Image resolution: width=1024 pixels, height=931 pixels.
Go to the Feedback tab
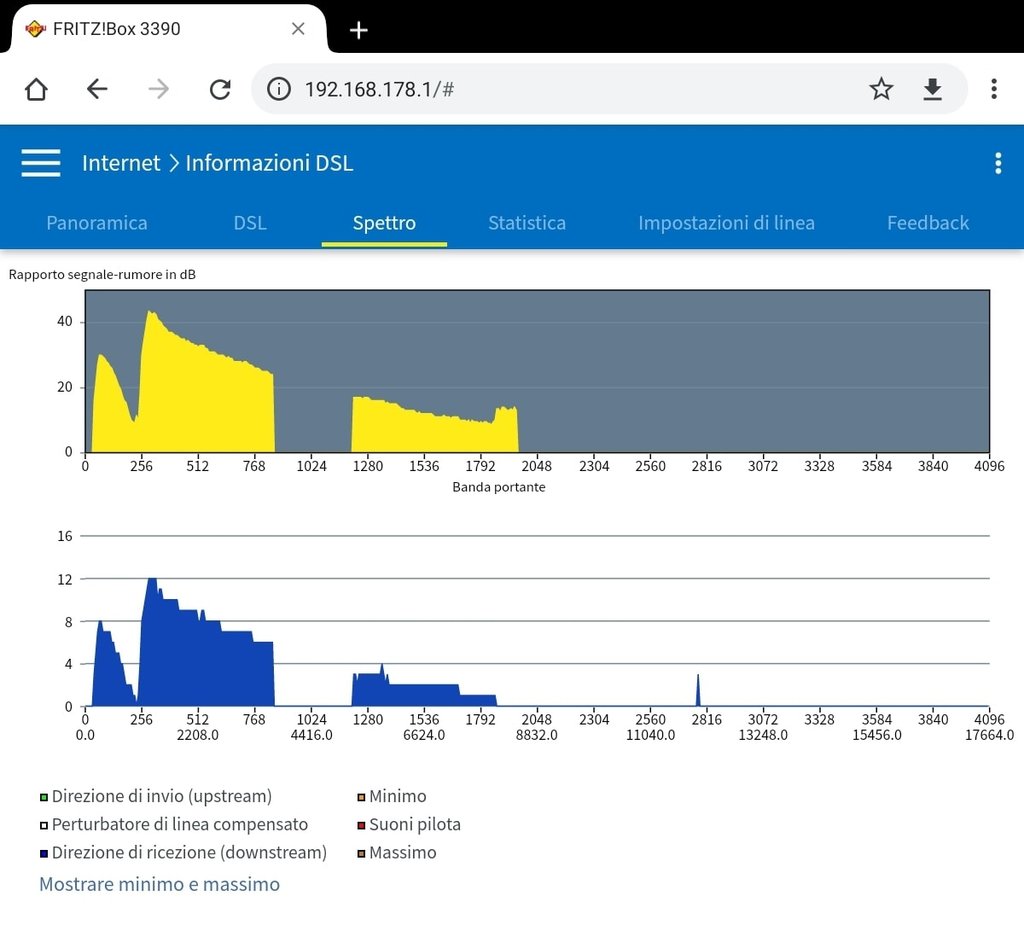click(928, 223)
